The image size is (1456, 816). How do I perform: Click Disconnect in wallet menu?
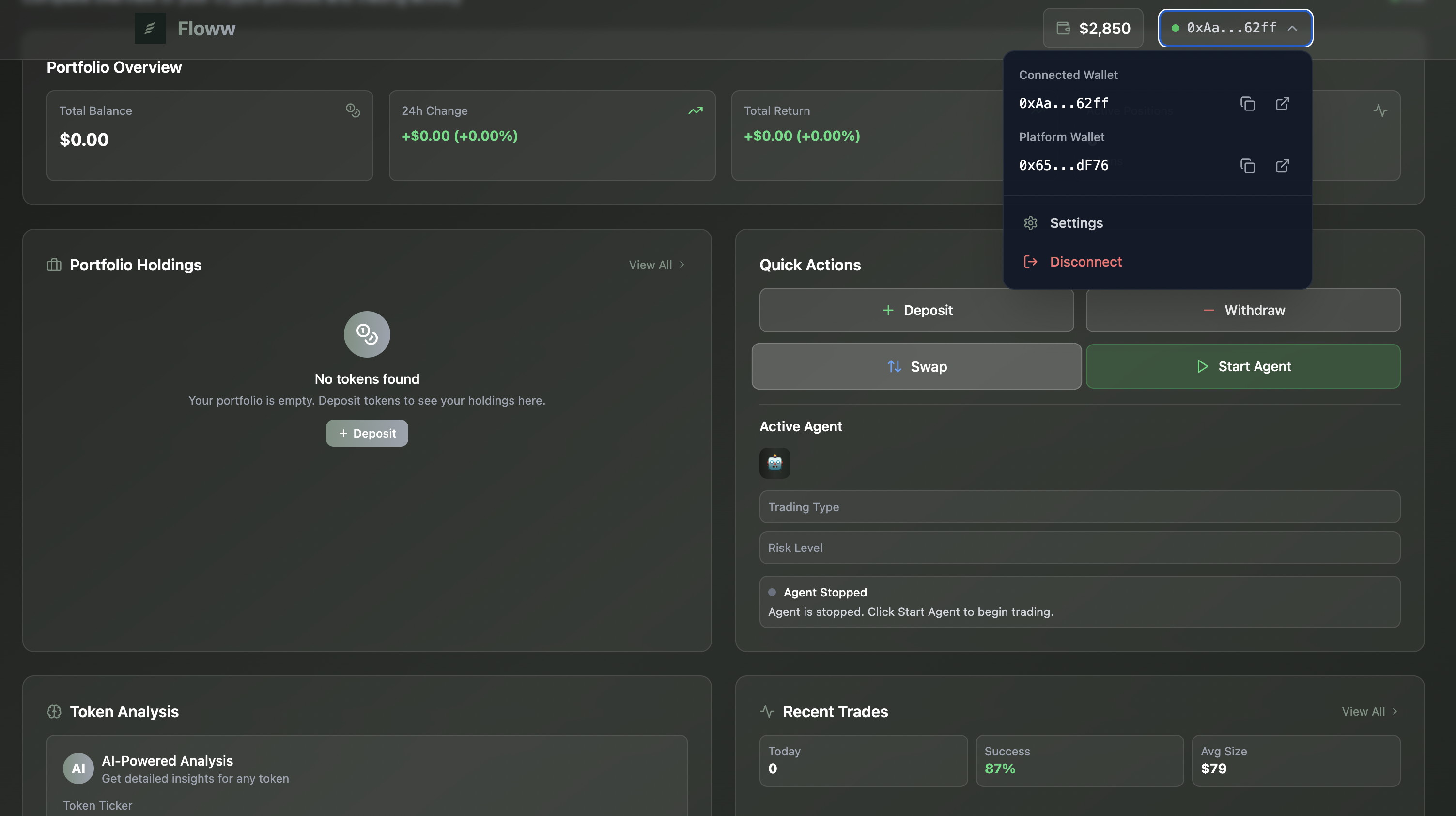pyautogui.click(x=1157, y=262)
